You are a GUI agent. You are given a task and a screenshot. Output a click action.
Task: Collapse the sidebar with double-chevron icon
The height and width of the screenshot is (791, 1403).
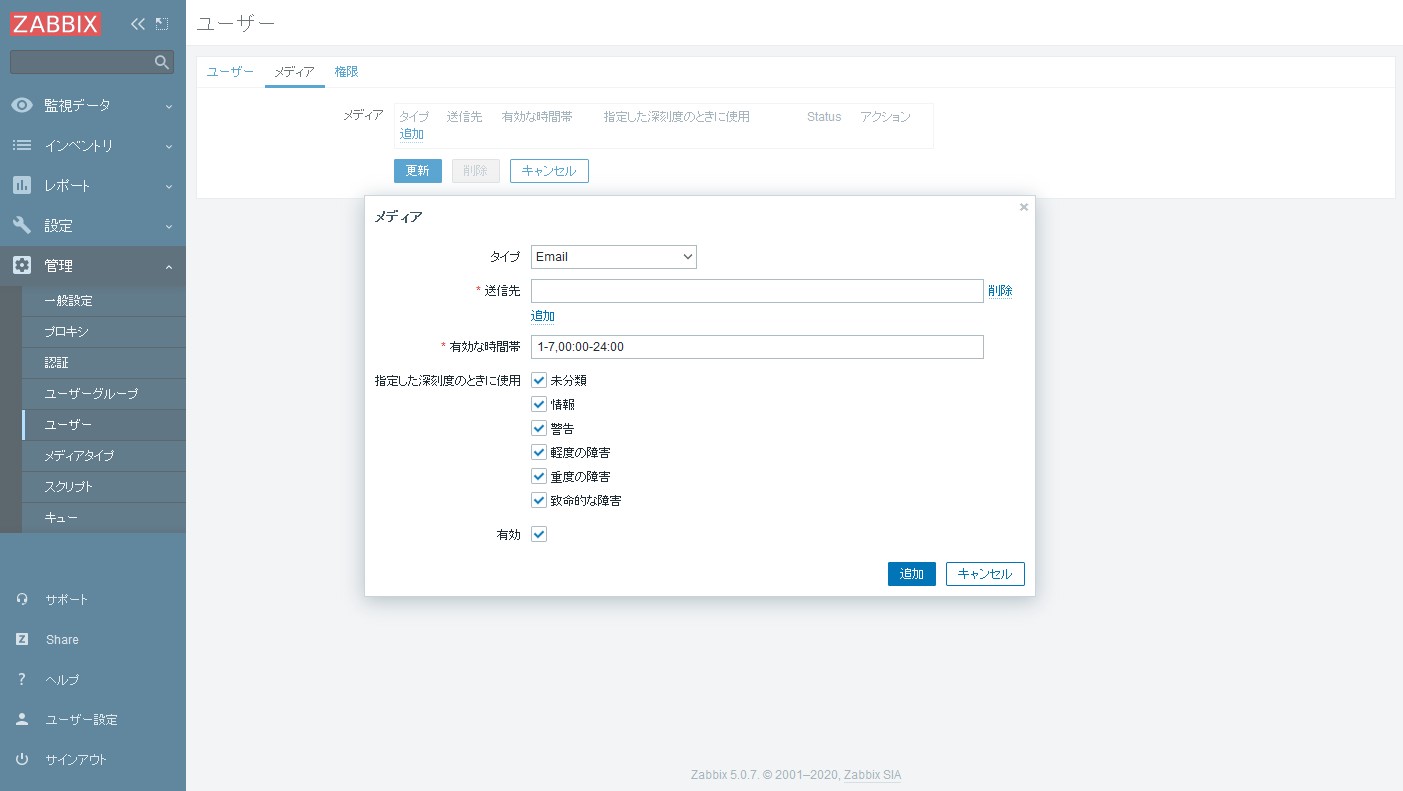click(138, 24)
